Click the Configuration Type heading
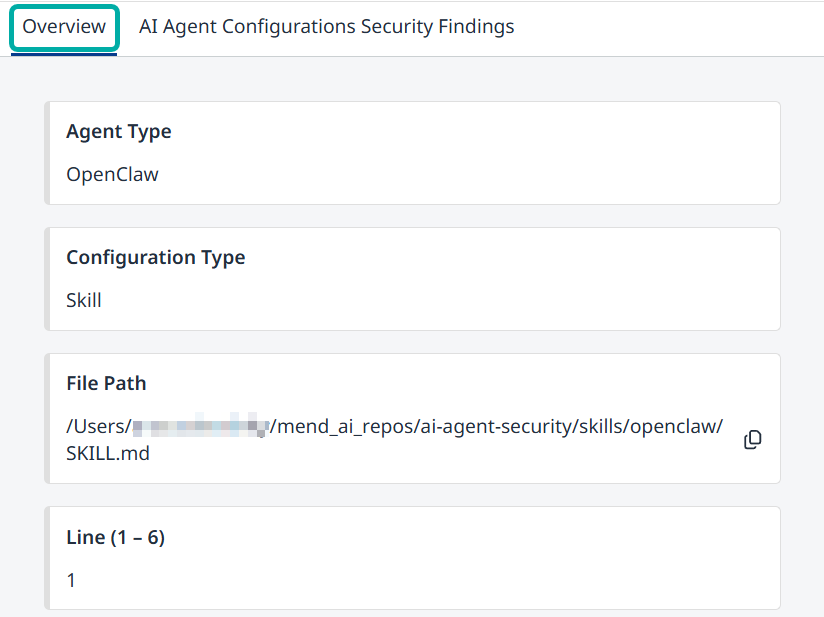 click(x=155, y=258)
